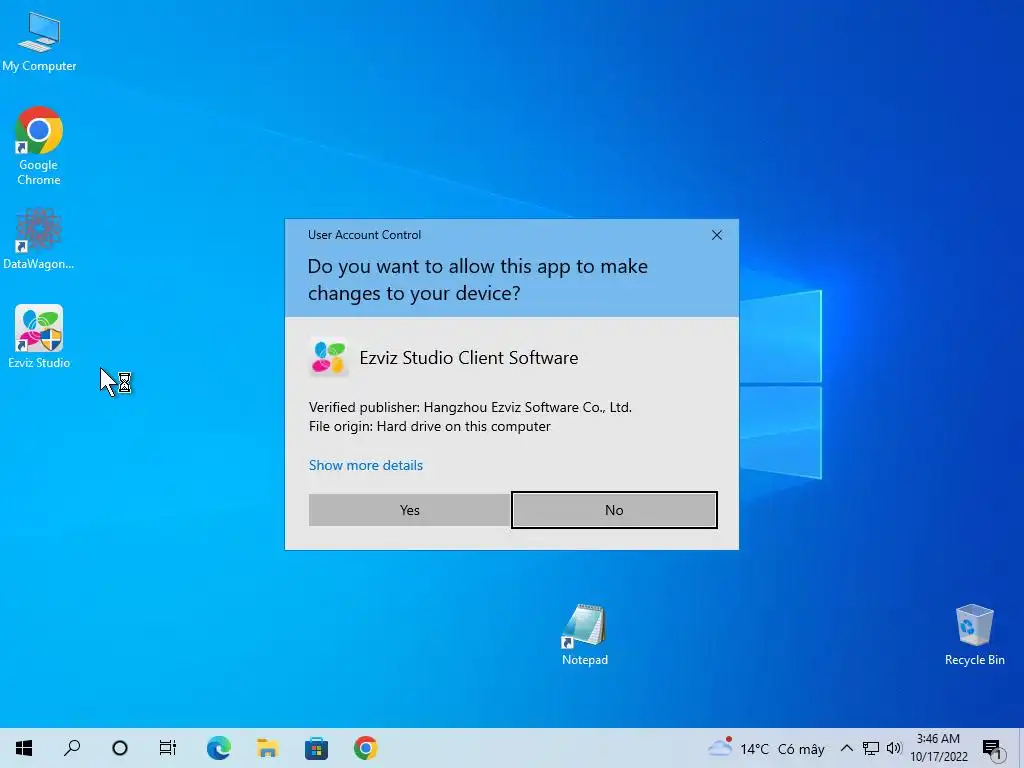Click the Có mây weather label
1024x768 pixels.
(801, 749)
